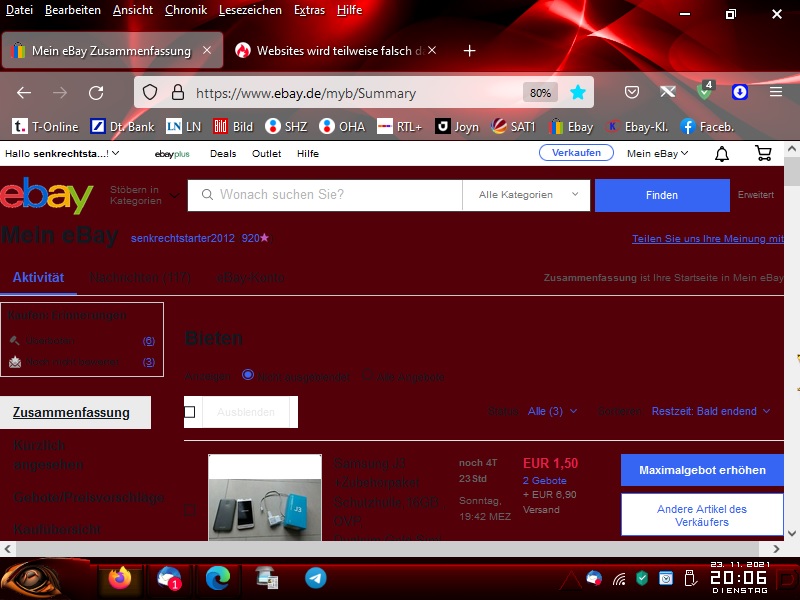Expand the Alle Kategorien dropdown
Image resolution: width=800 pixels, height=600 pixels.
tap(526, 195)
